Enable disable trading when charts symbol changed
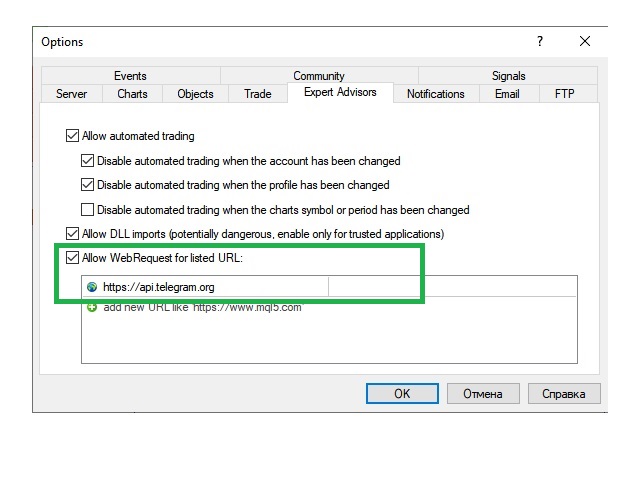This screenshot has width=640, height=480. click(87, 210)
